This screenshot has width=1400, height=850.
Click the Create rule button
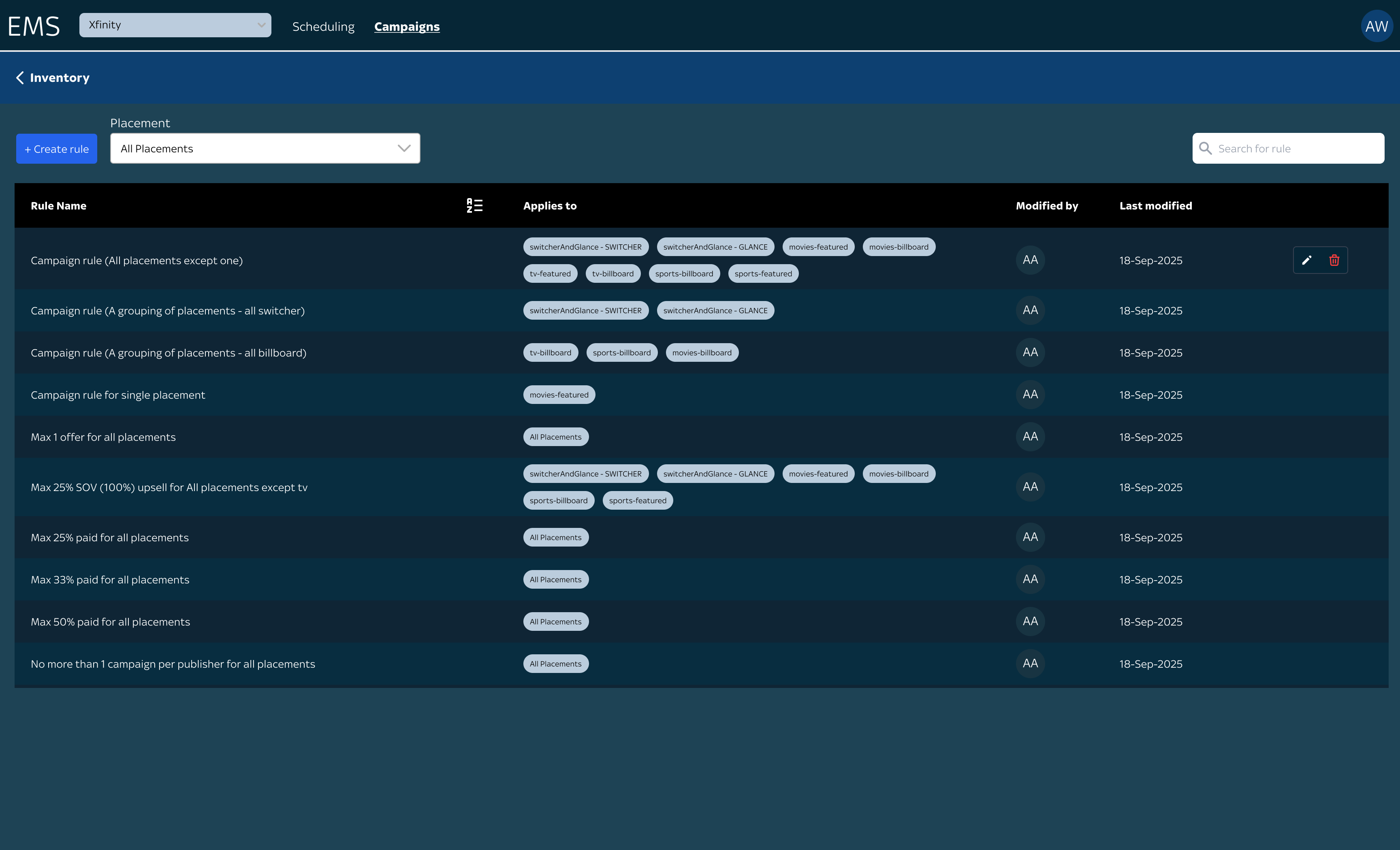[x=56, y=149]
